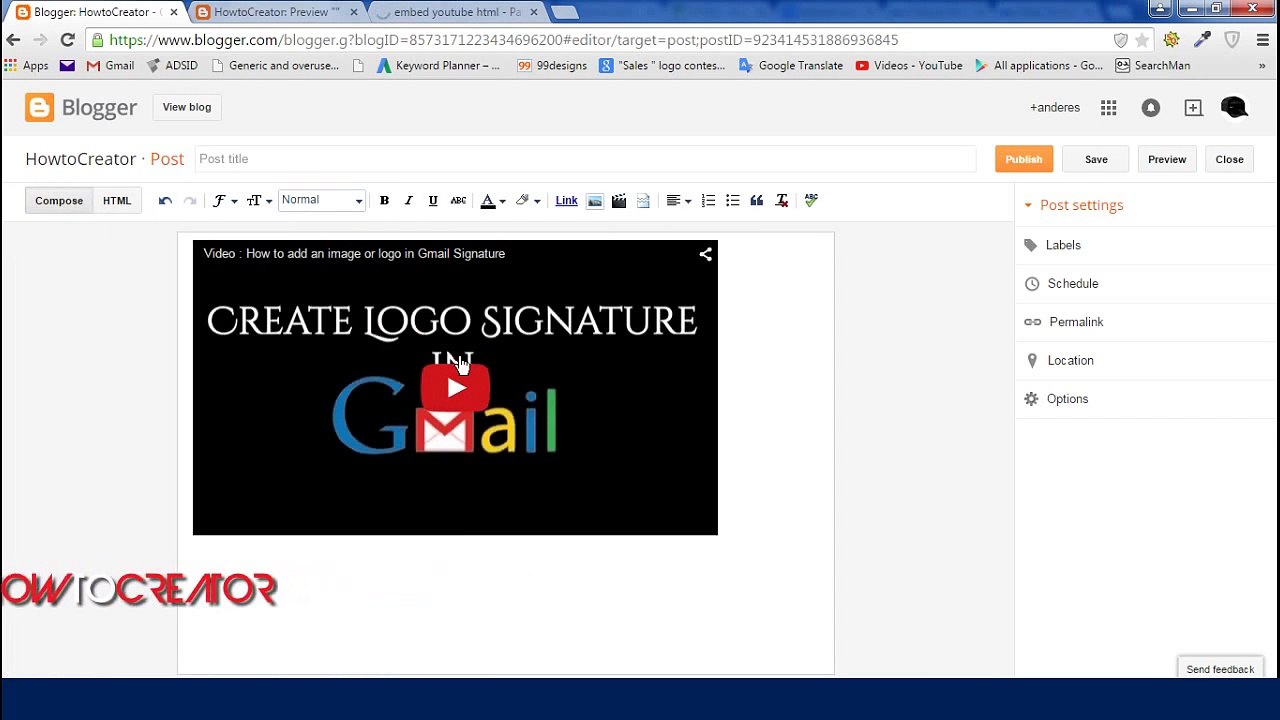Open Google notifications bell
1280x720 pixels.
(1151, 108)
